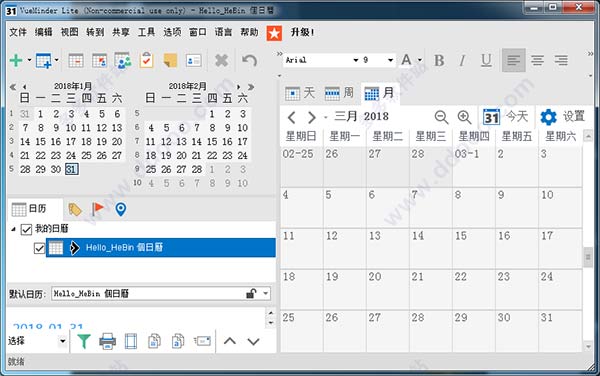Click the undo arrow icon
600x376 pixels.
[249, 60]
